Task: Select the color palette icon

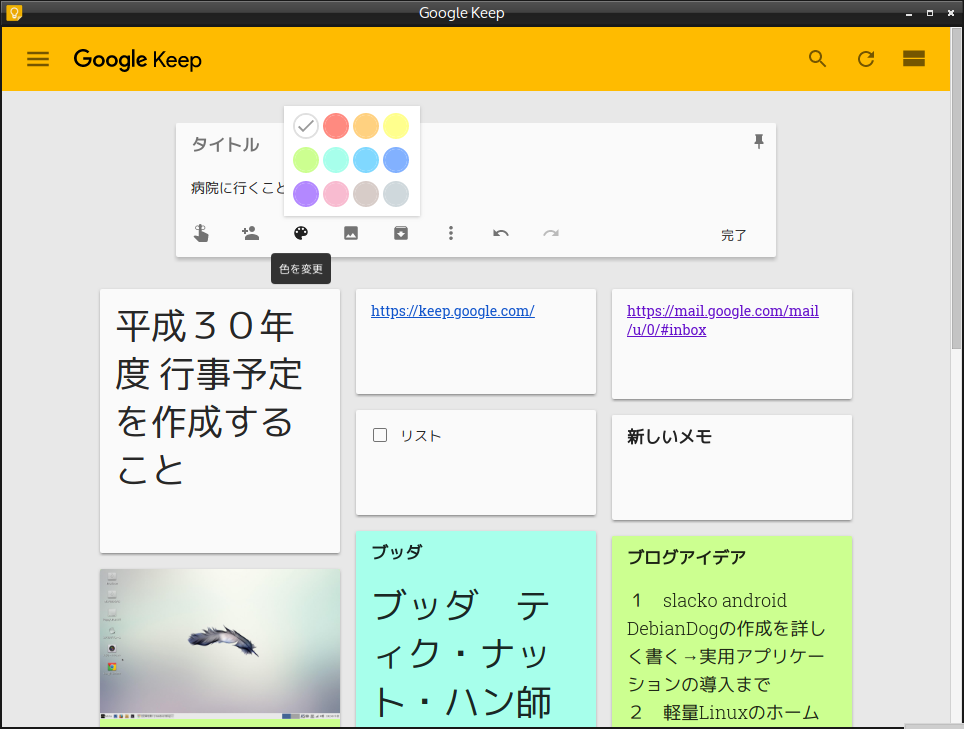Action: (x=300, y=232)
